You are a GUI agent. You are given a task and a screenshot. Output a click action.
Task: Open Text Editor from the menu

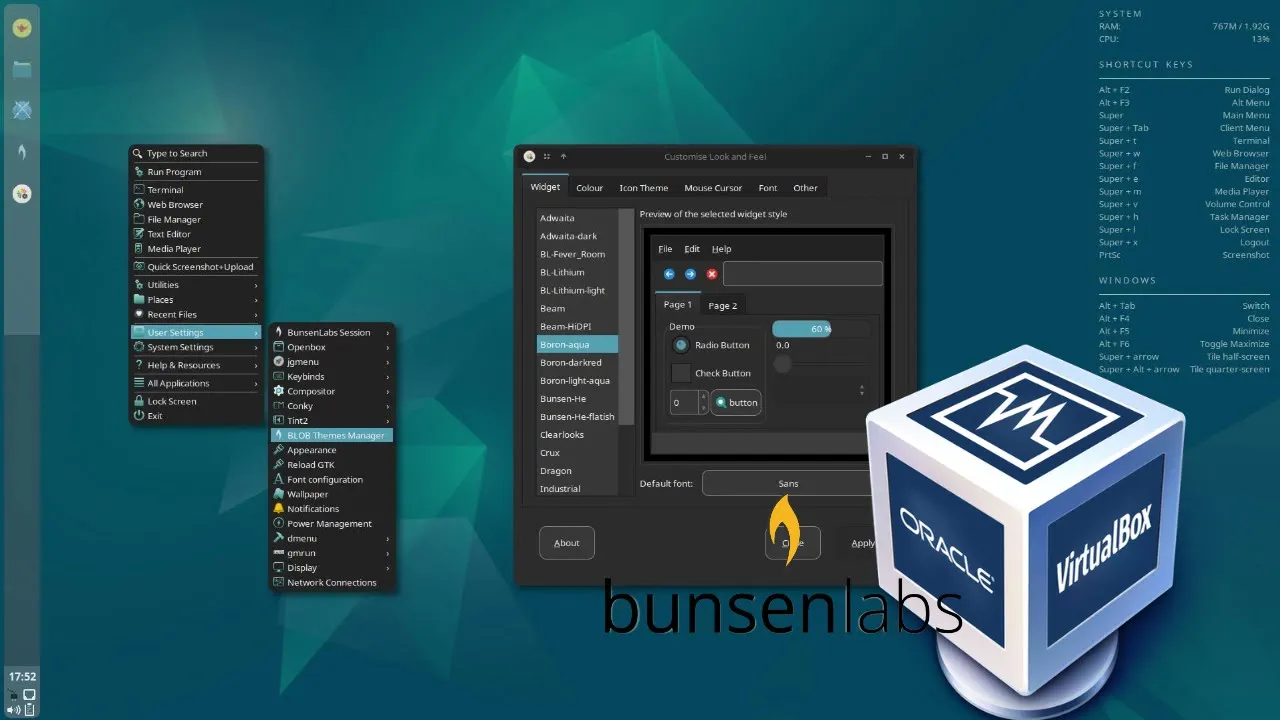pyautogui.click(x=196, y=234)
